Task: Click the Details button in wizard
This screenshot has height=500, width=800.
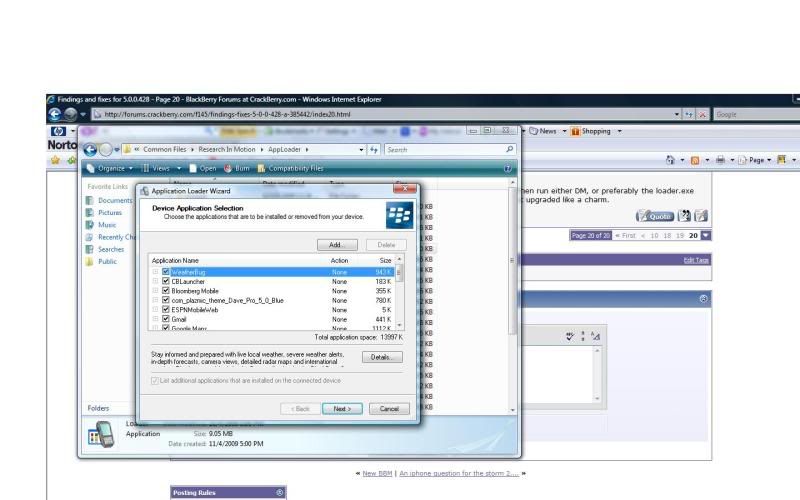Action: pyautogui.click(x=382, y=357)
